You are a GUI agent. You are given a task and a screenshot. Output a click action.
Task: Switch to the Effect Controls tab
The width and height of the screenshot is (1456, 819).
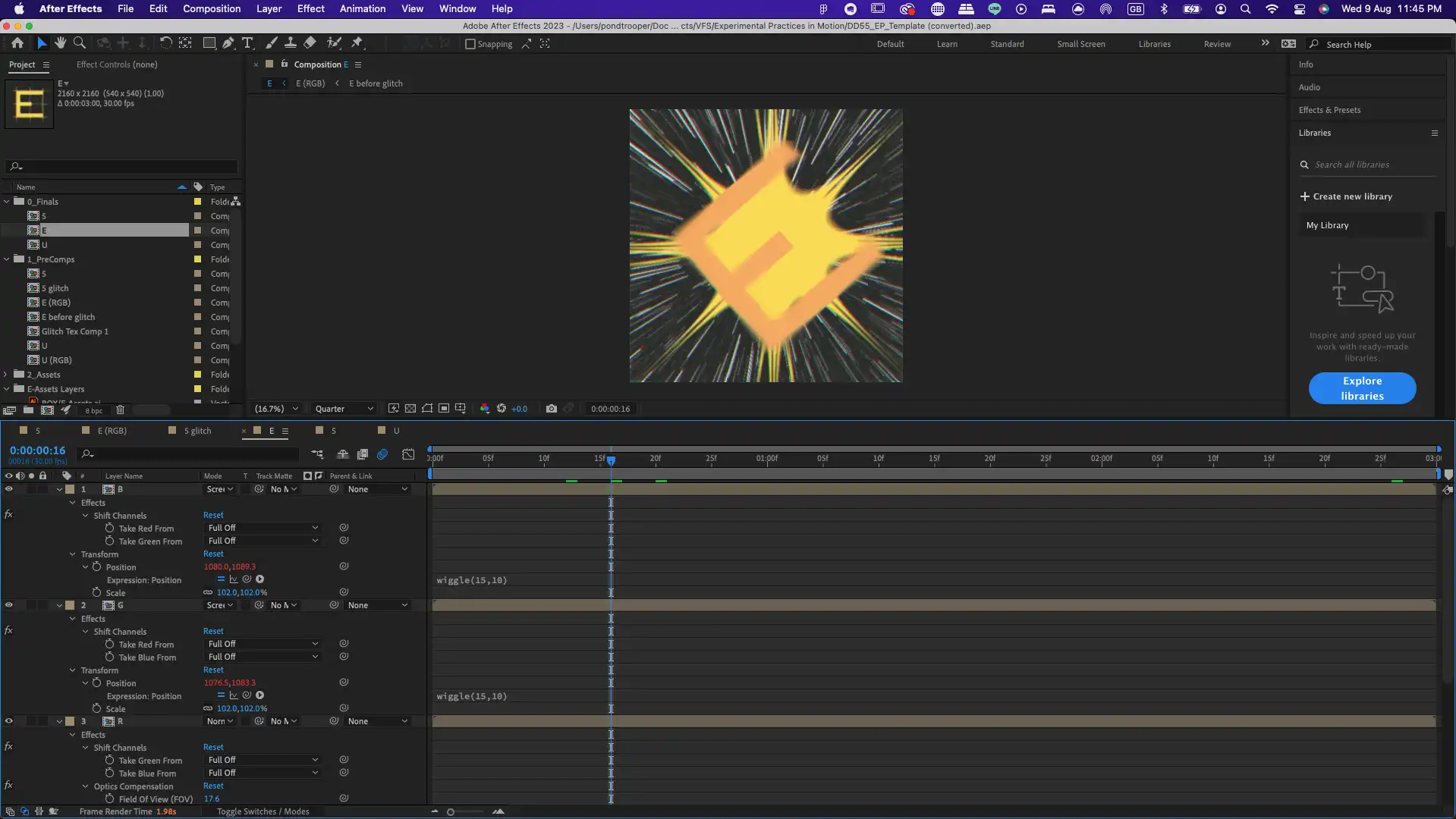117,64
